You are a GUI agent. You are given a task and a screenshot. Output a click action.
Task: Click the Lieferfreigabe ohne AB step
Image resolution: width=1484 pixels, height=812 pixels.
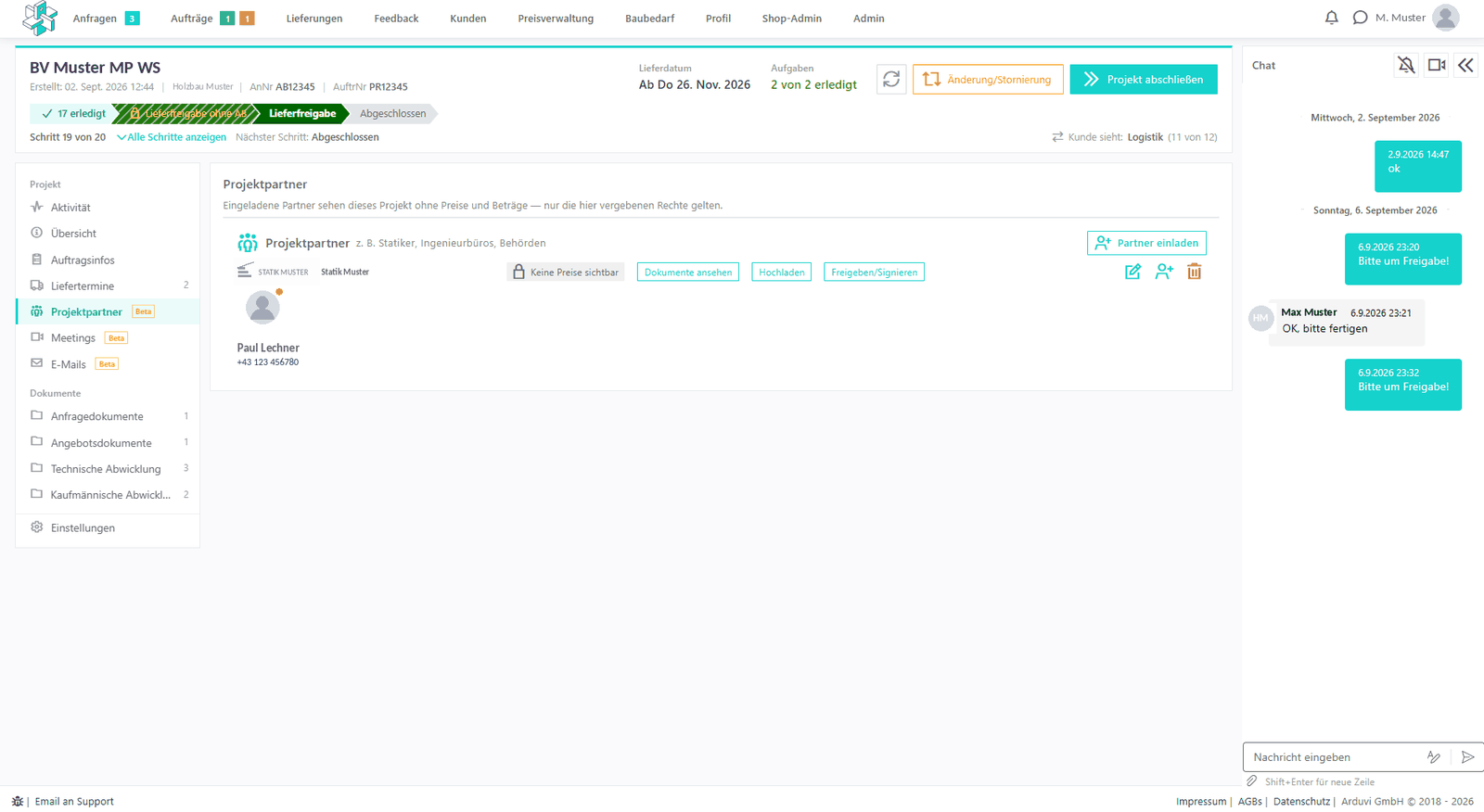[x=186, y=114]
